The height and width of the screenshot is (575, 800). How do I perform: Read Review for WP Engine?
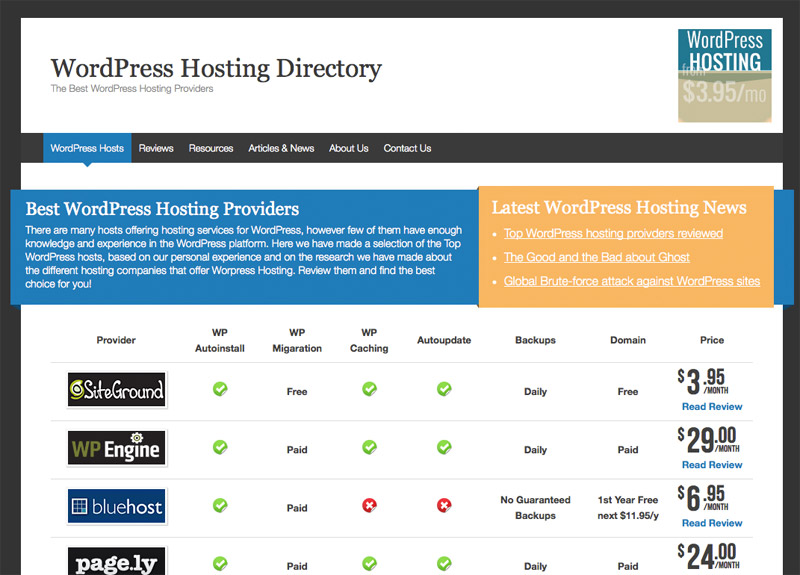(712, 465)
